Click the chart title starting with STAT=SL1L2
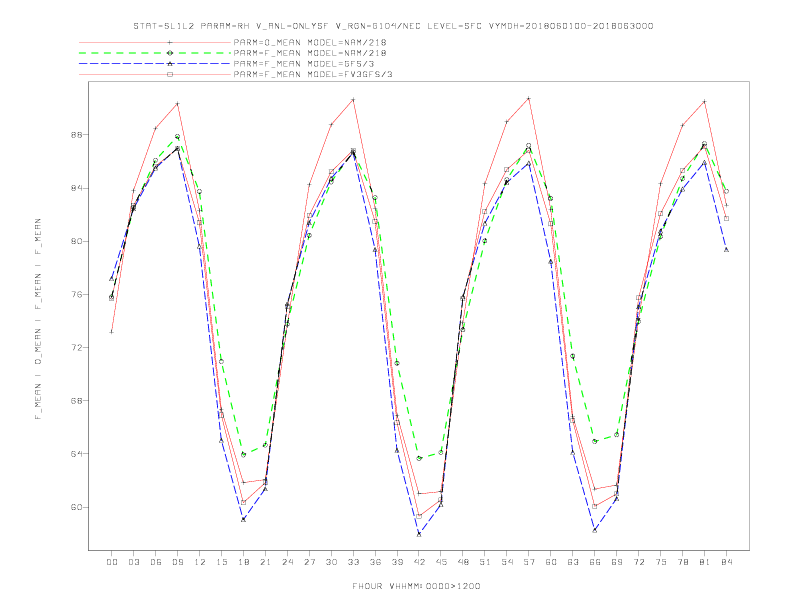Image resolution: width=792 pixels, height=612 pixels. click(x=393, y=26)
